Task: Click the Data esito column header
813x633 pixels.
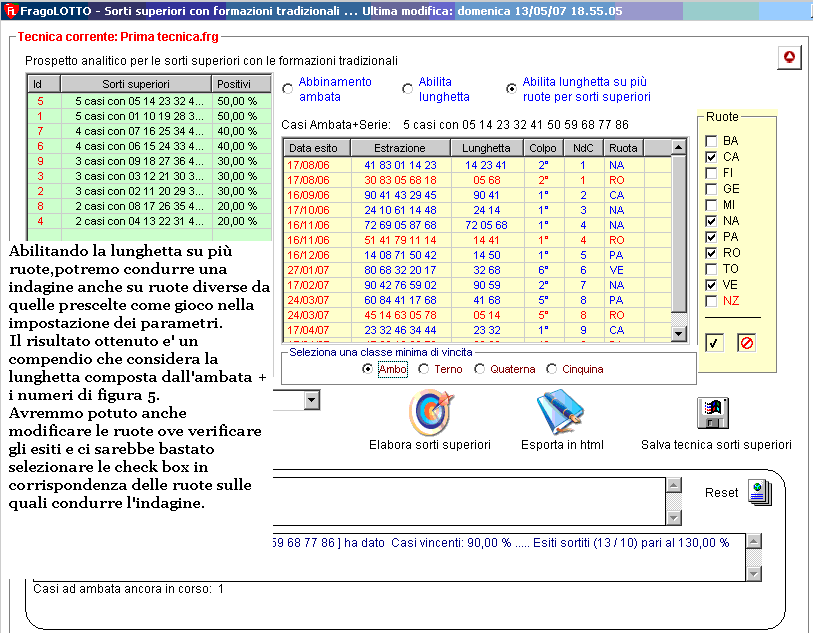Action: tap(313, 148)
